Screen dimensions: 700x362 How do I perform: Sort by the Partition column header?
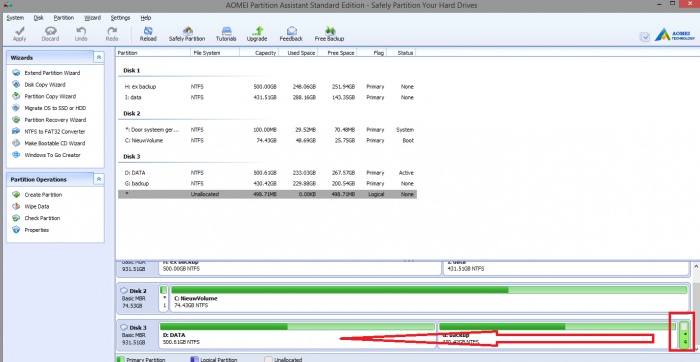[x=153, y=53]
